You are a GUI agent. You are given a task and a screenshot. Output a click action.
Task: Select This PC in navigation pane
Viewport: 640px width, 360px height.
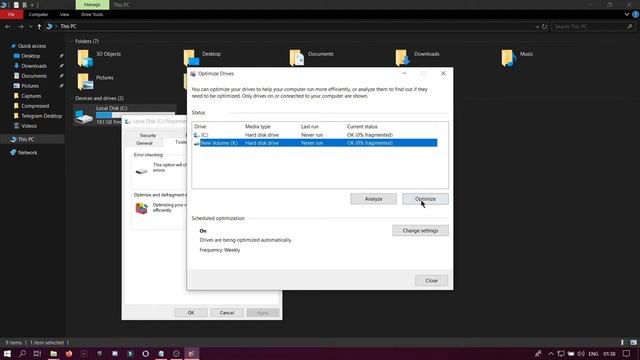point(26,139)
